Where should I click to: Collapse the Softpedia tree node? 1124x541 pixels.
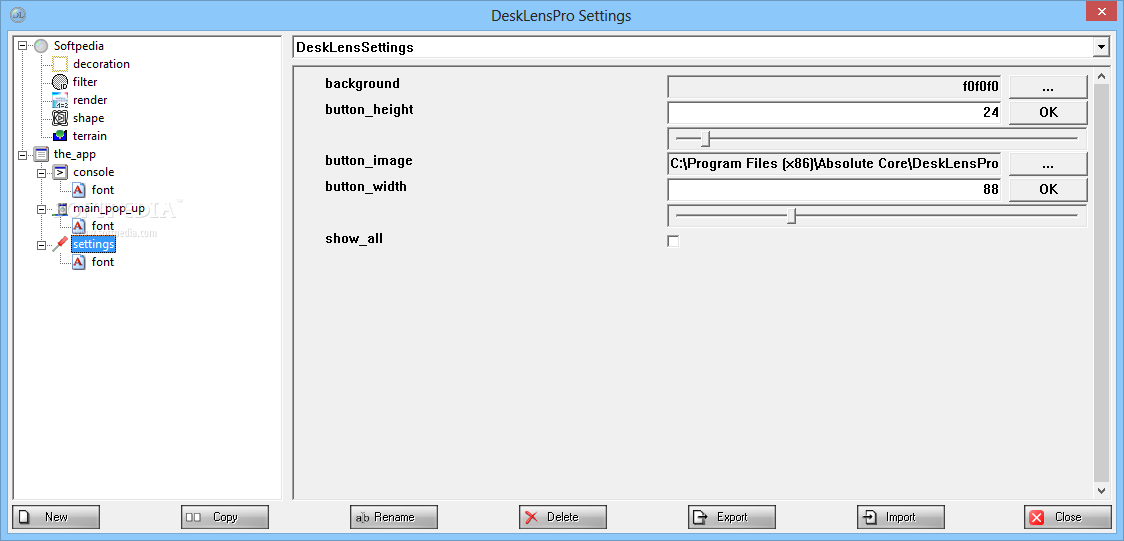pos(22,46)
